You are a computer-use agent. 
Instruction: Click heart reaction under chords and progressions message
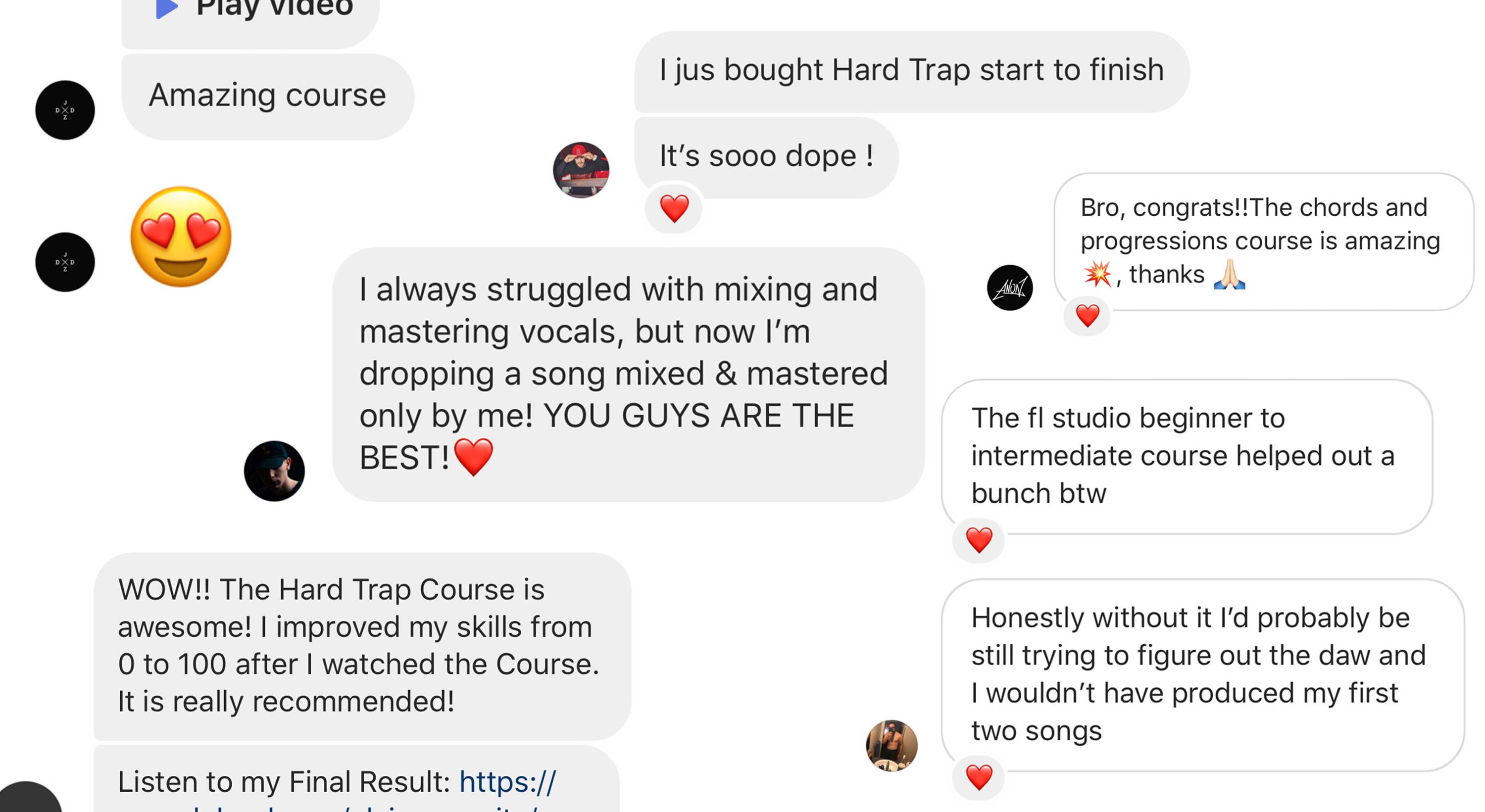1087,315
